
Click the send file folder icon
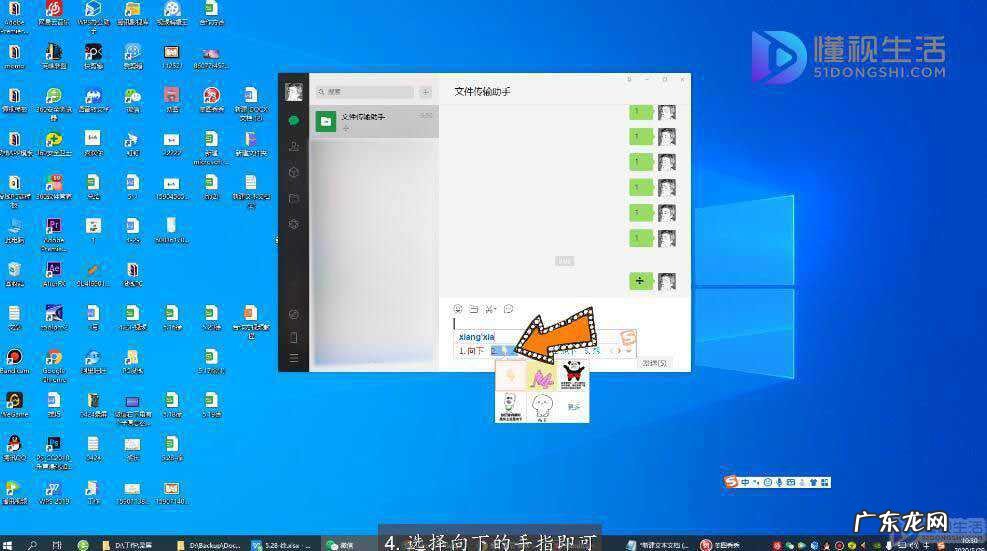point(474,309)
